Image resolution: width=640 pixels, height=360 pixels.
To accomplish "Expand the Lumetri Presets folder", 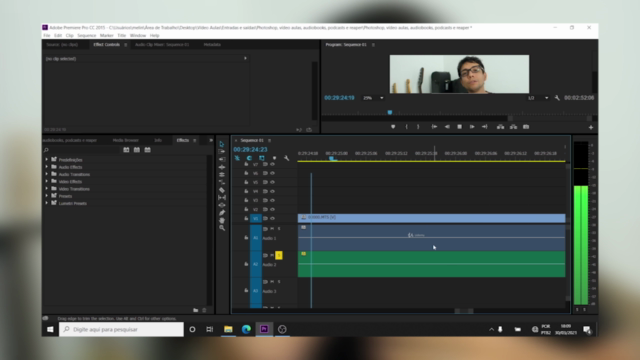I will click(x=47, y=203).
